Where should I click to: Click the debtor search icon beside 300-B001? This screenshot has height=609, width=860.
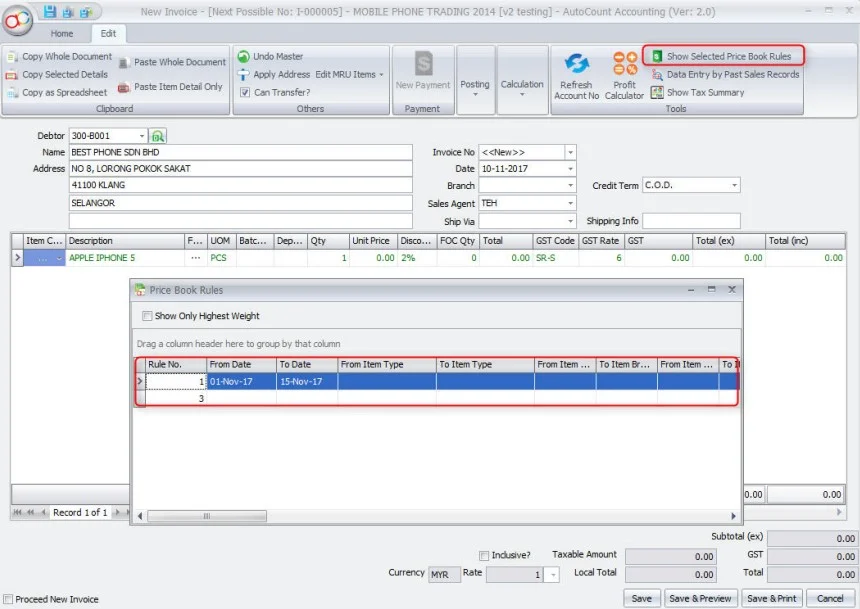tap(158, 136)
